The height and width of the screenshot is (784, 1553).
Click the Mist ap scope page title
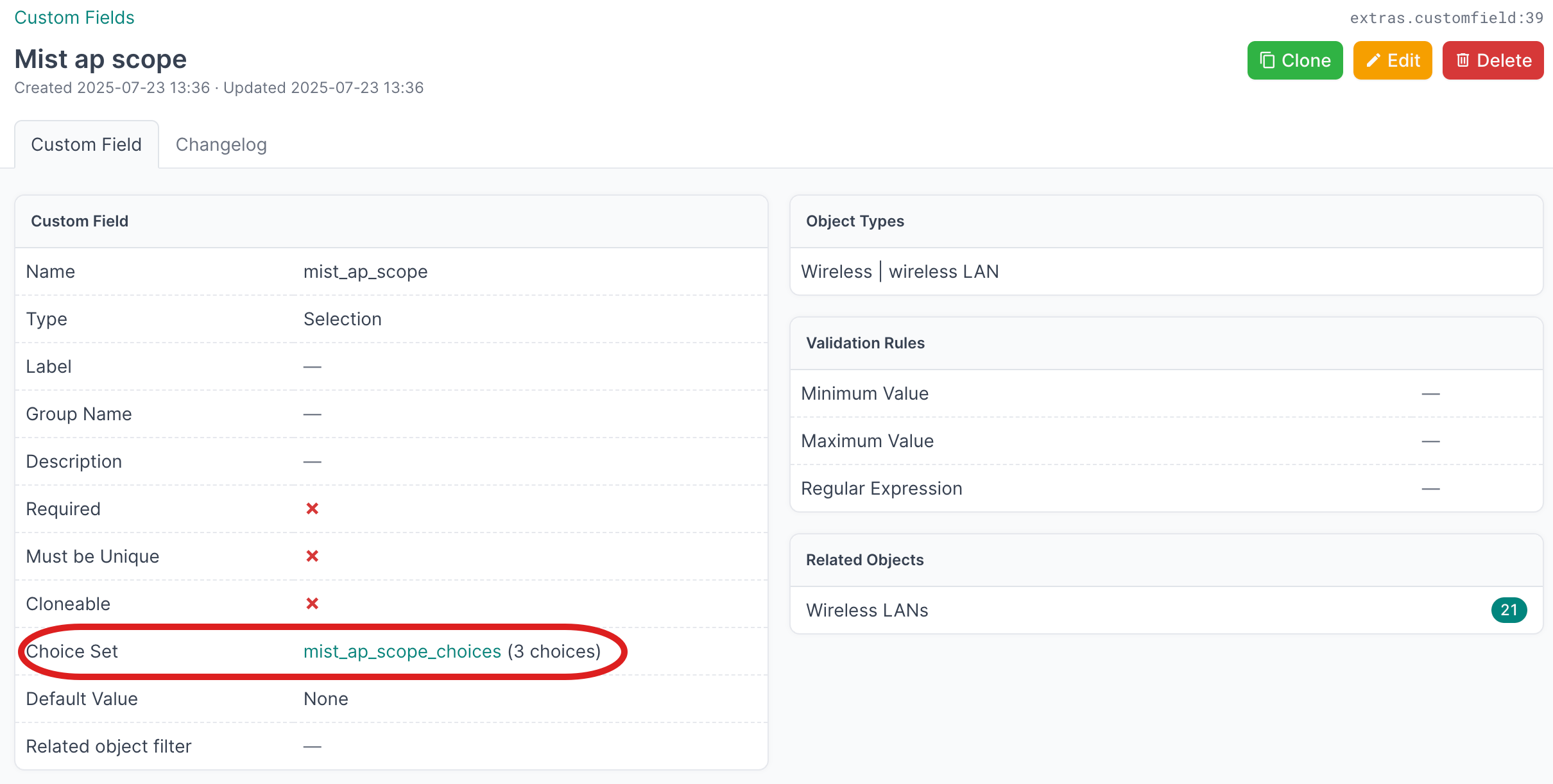click(x=101, y=59)
